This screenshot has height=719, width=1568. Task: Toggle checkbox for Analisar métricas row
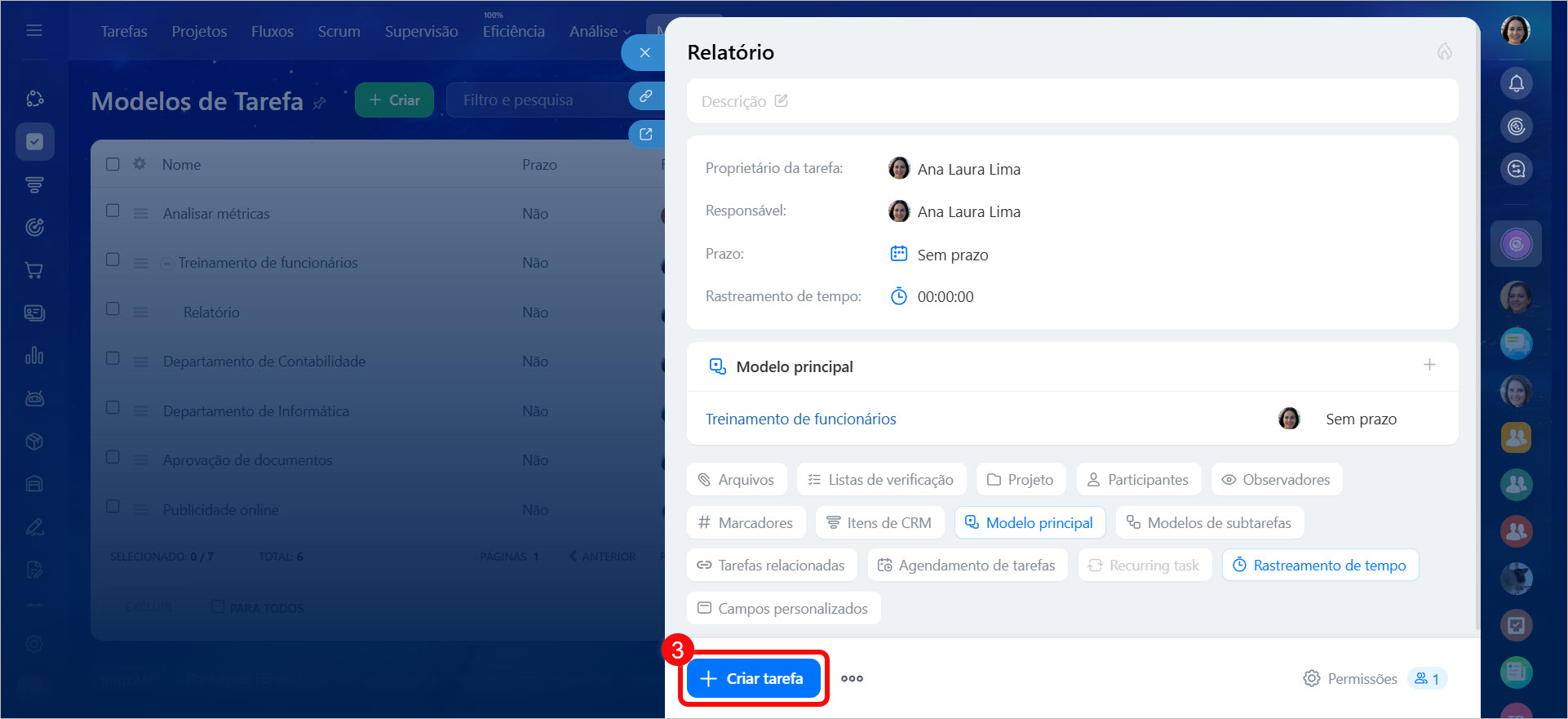tap(113, 211)
